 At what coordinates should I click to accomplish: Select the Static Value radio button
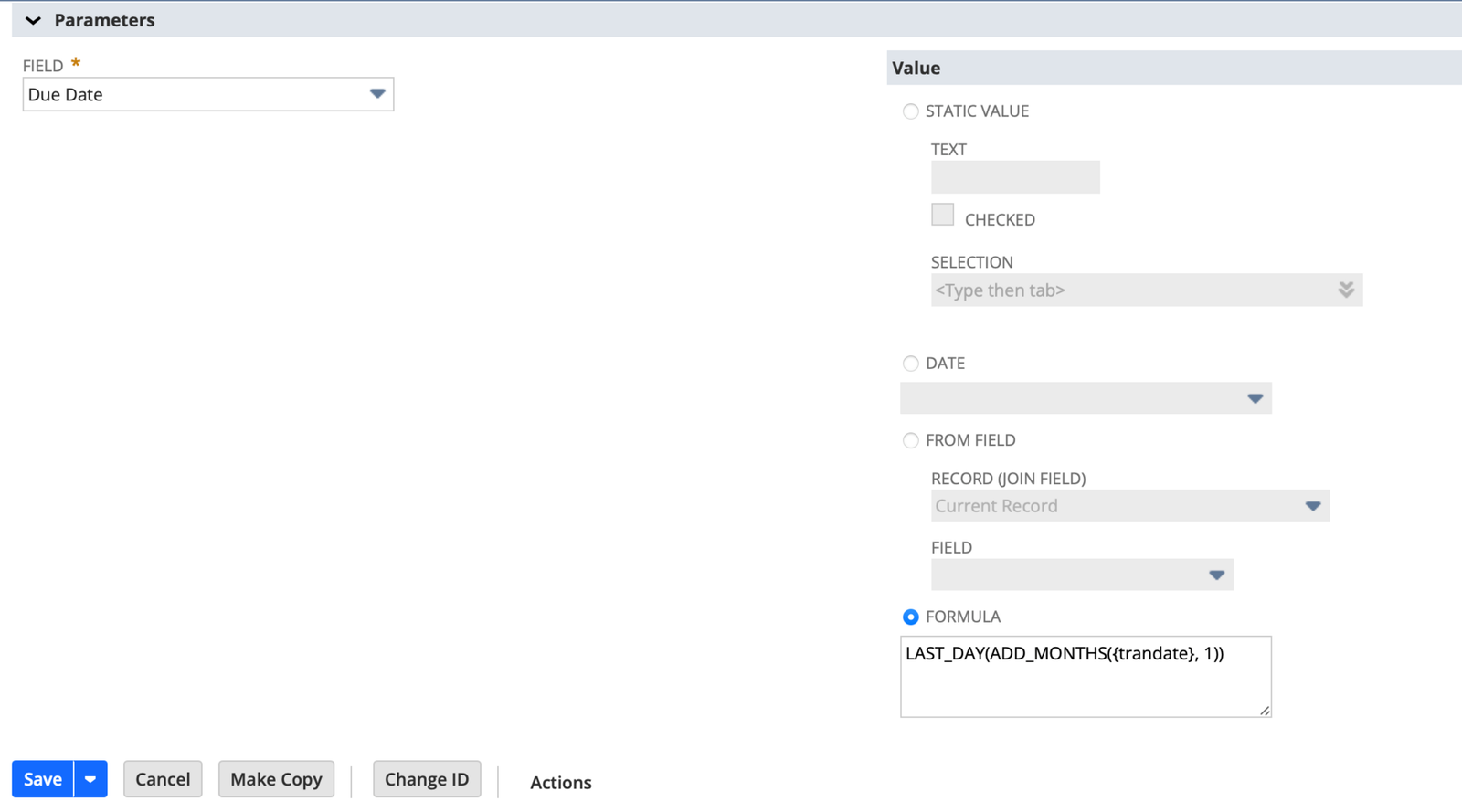coord(910,111)
